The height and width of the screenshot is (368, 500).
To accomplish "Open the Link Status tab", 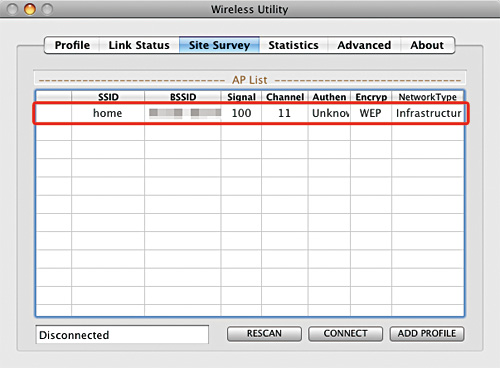I will click(139, 45).
